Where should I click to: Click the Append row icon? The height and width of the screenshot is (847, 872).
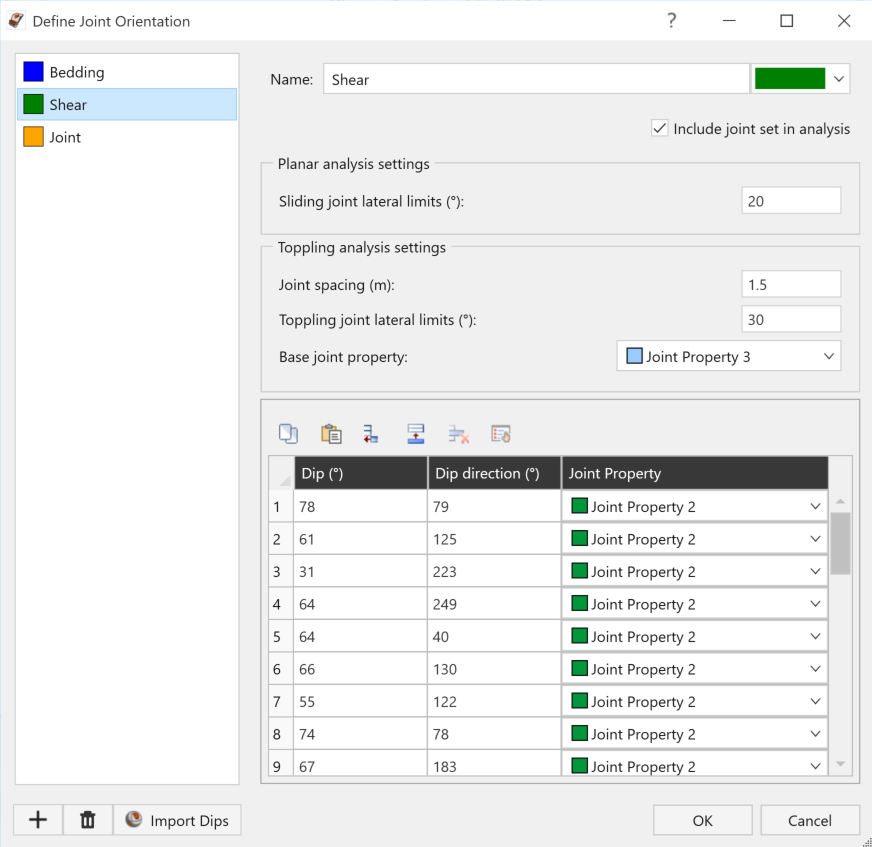(370, 434)
